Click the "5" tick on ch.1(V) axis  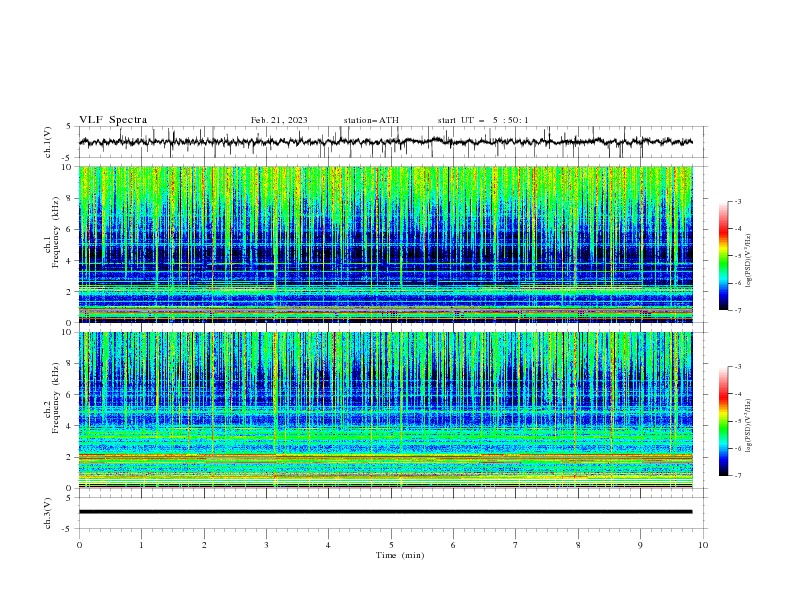69,127
